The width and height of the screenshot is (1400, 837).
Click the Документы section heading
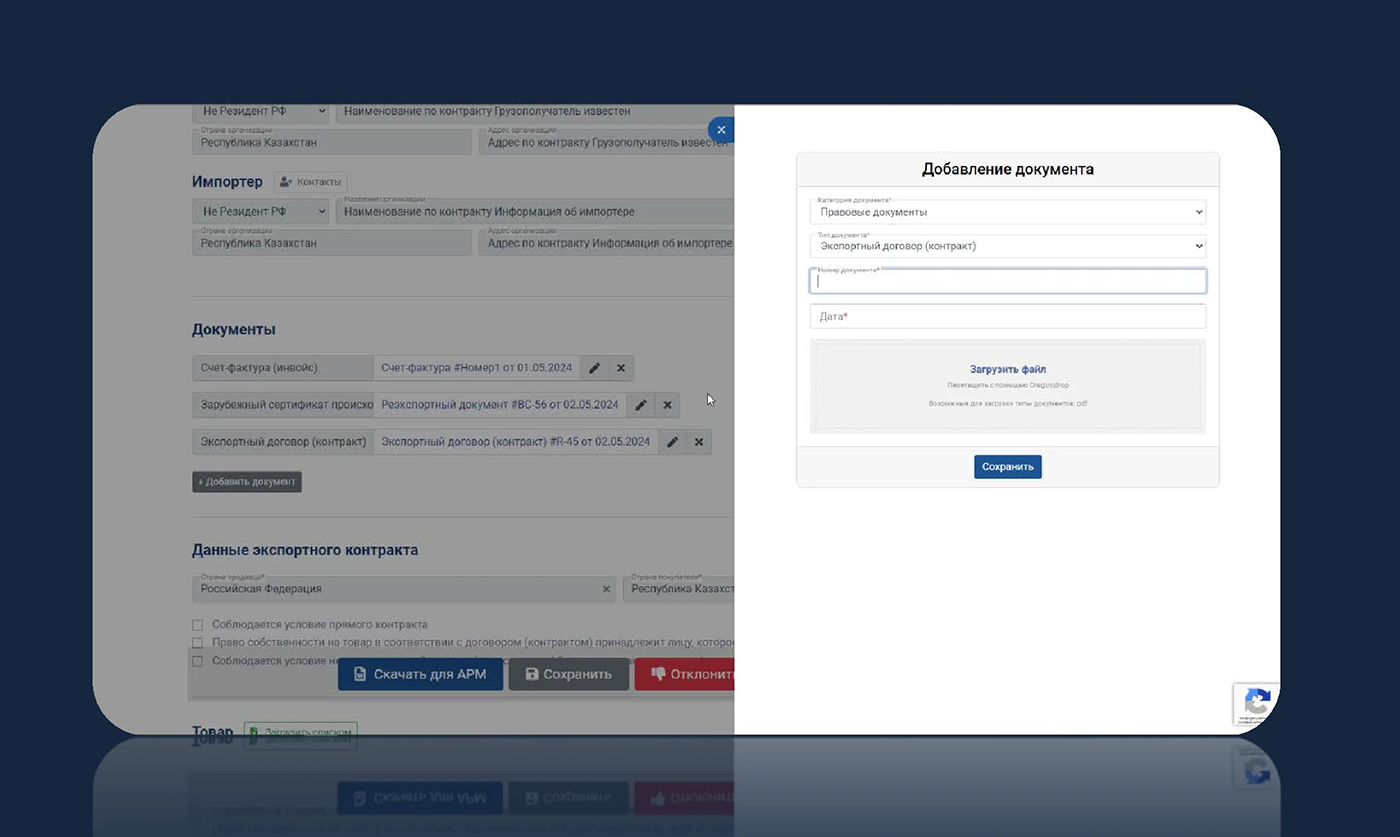(234, 329)
